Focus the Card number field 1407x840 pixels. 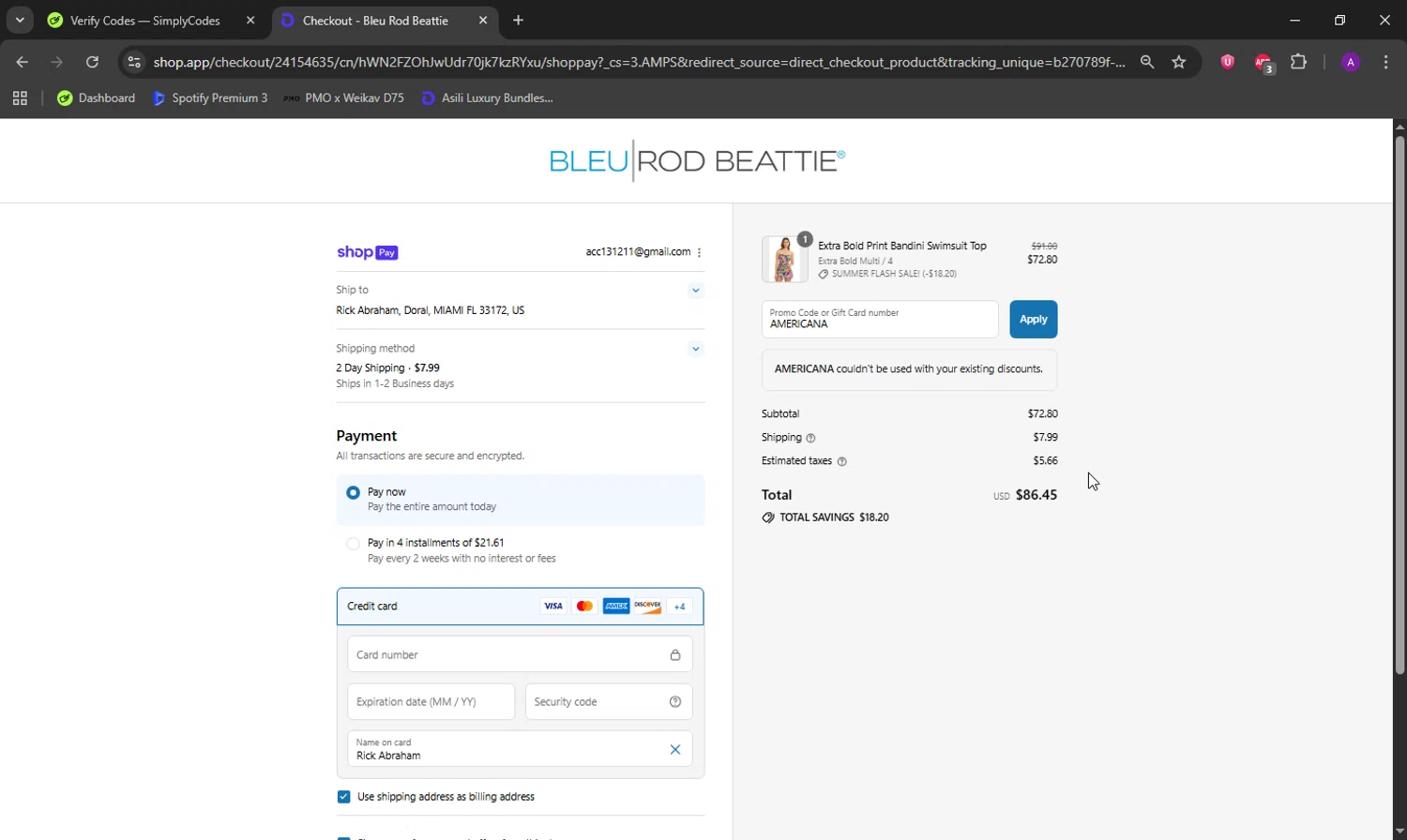[520, 654]
